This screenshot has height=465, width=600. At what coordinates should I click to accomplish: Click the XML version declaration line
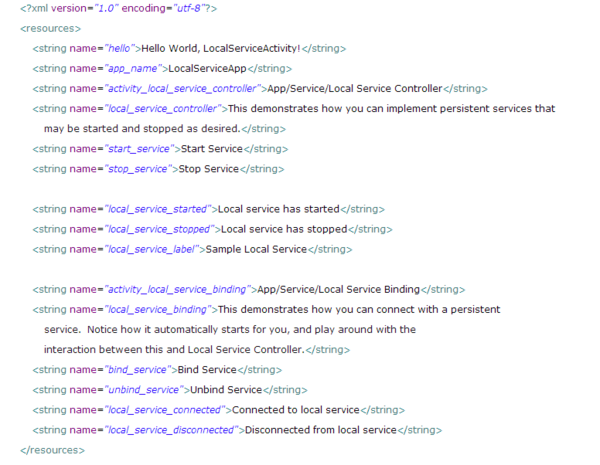point(118,8)
